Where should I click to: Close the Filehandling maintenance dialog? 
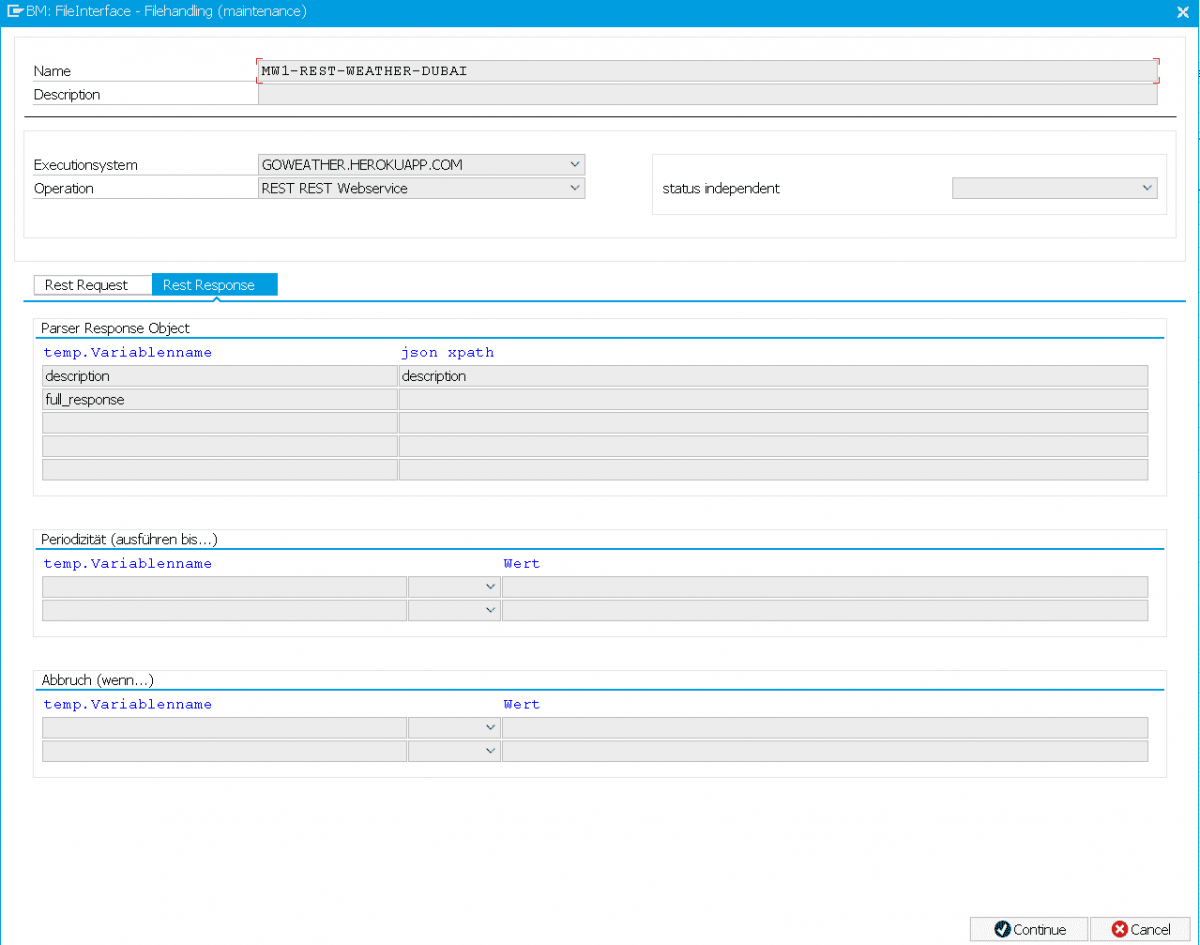click(1182, 12)
